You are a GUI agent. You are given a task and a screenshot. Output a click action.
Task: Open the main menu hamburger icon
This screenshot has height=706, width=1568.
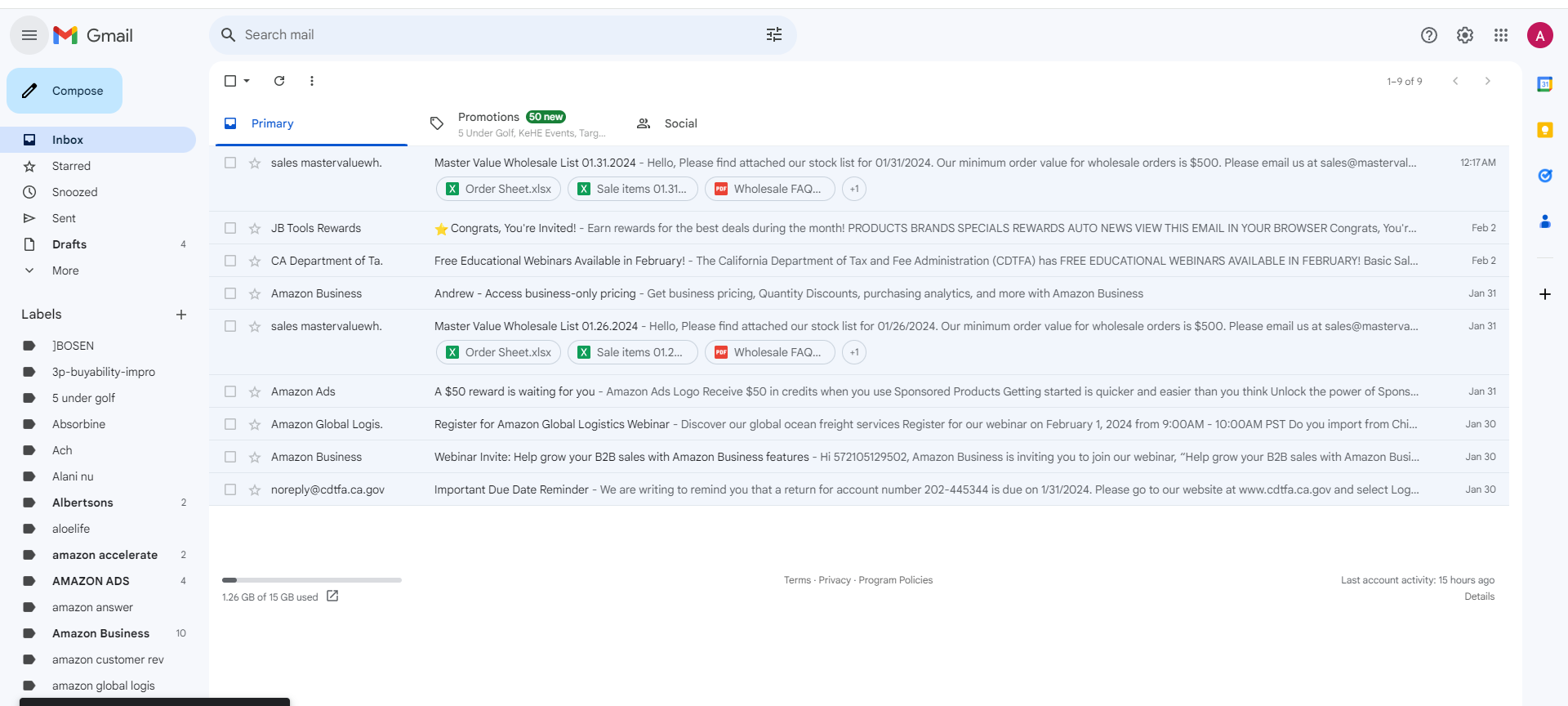coord(29,35)
